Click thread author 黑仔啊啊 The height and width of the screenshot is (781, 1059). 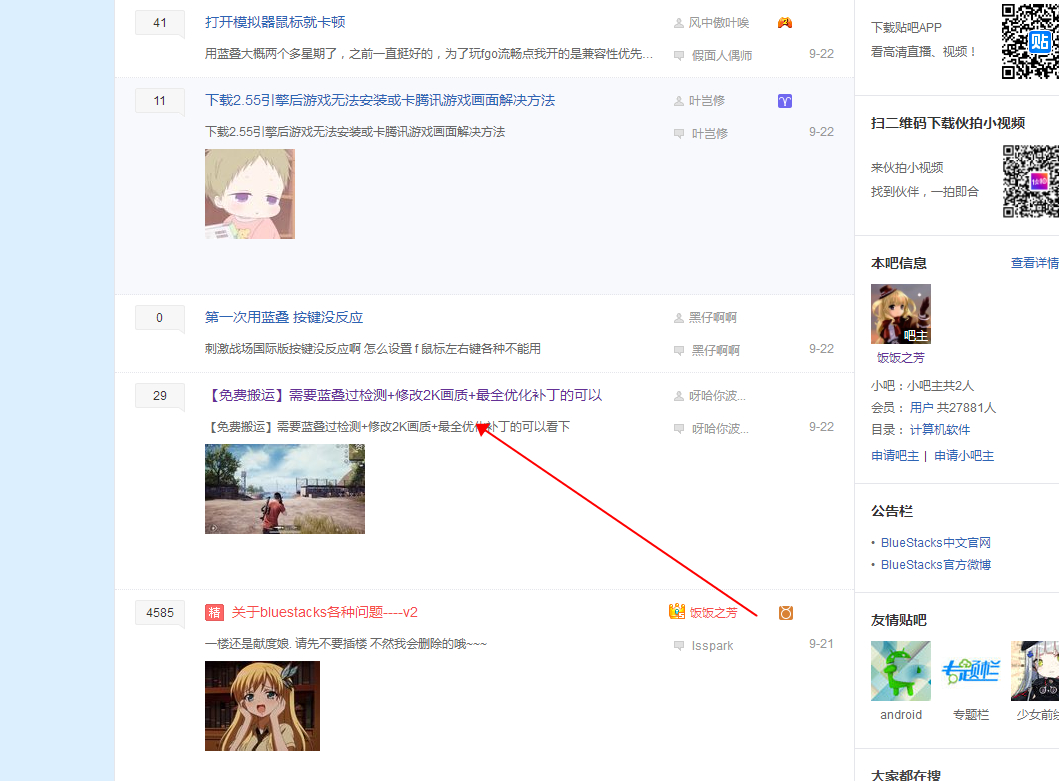(x=713, y=318)
